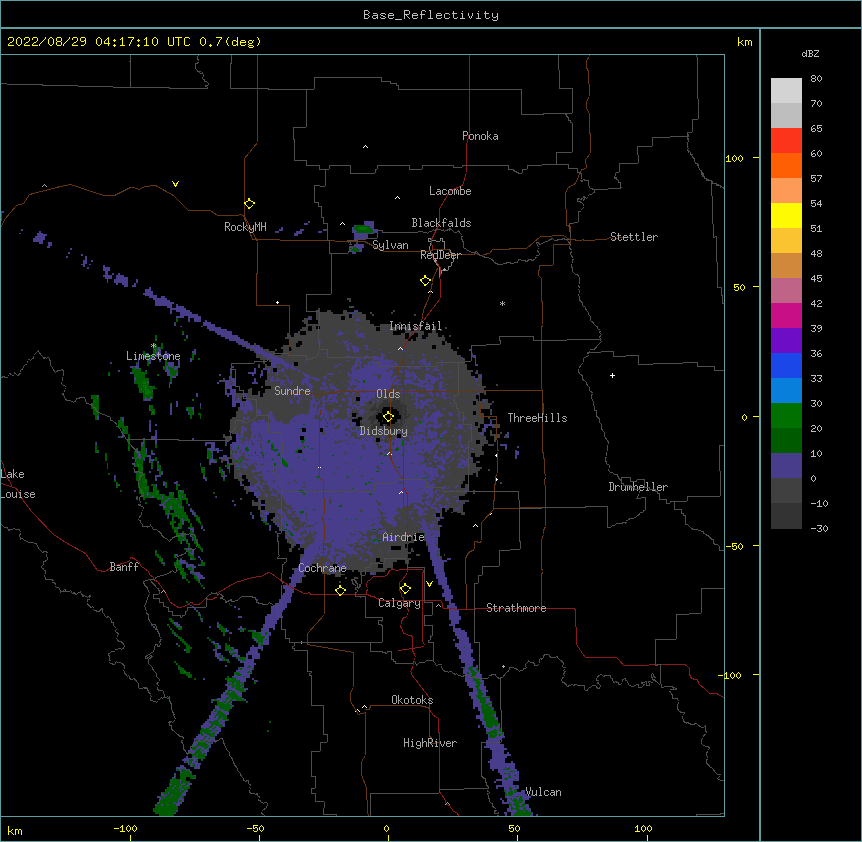Click the bright yellow 51–54 dBZ legend swatch

[786, 215]
